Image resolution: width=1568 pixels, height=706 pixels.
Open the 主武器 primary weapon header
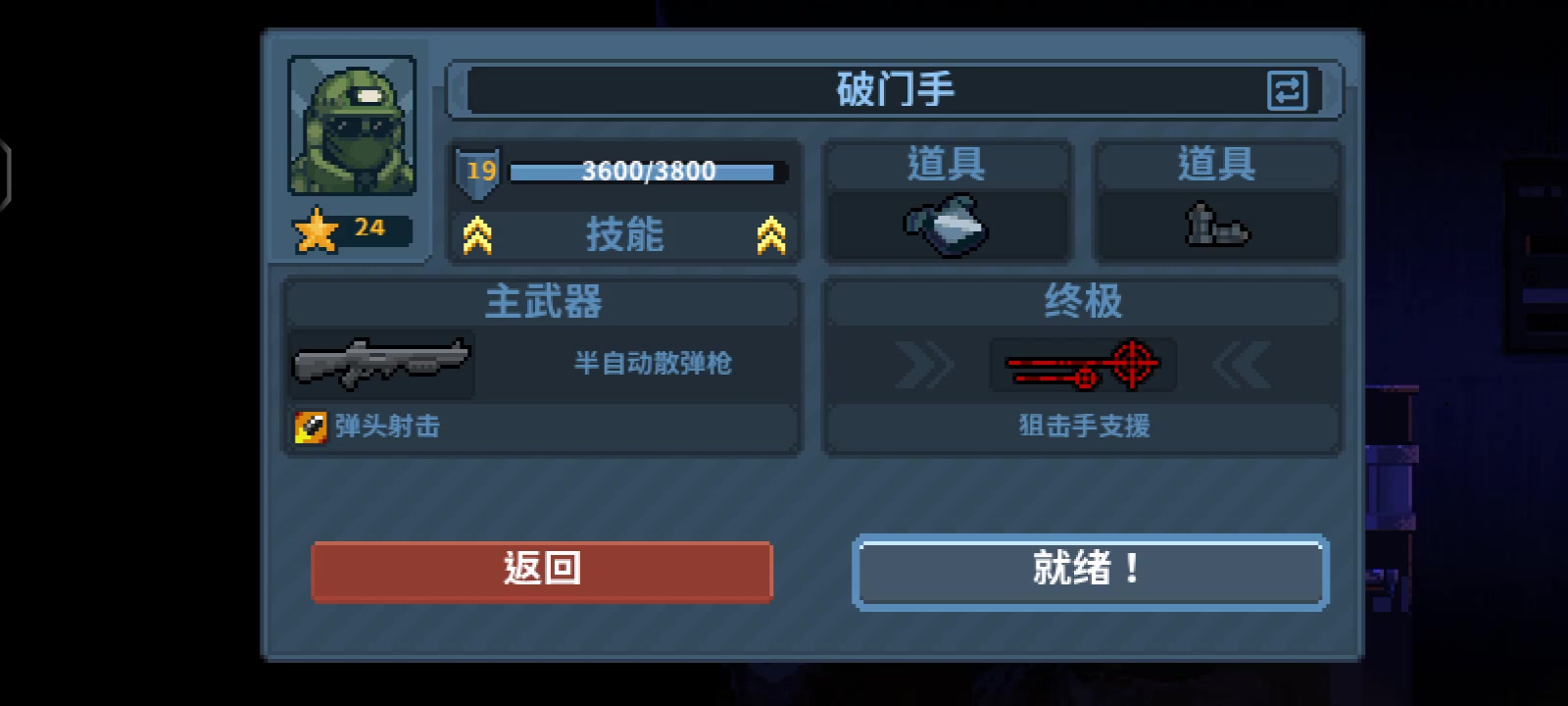tap(544, 302)
